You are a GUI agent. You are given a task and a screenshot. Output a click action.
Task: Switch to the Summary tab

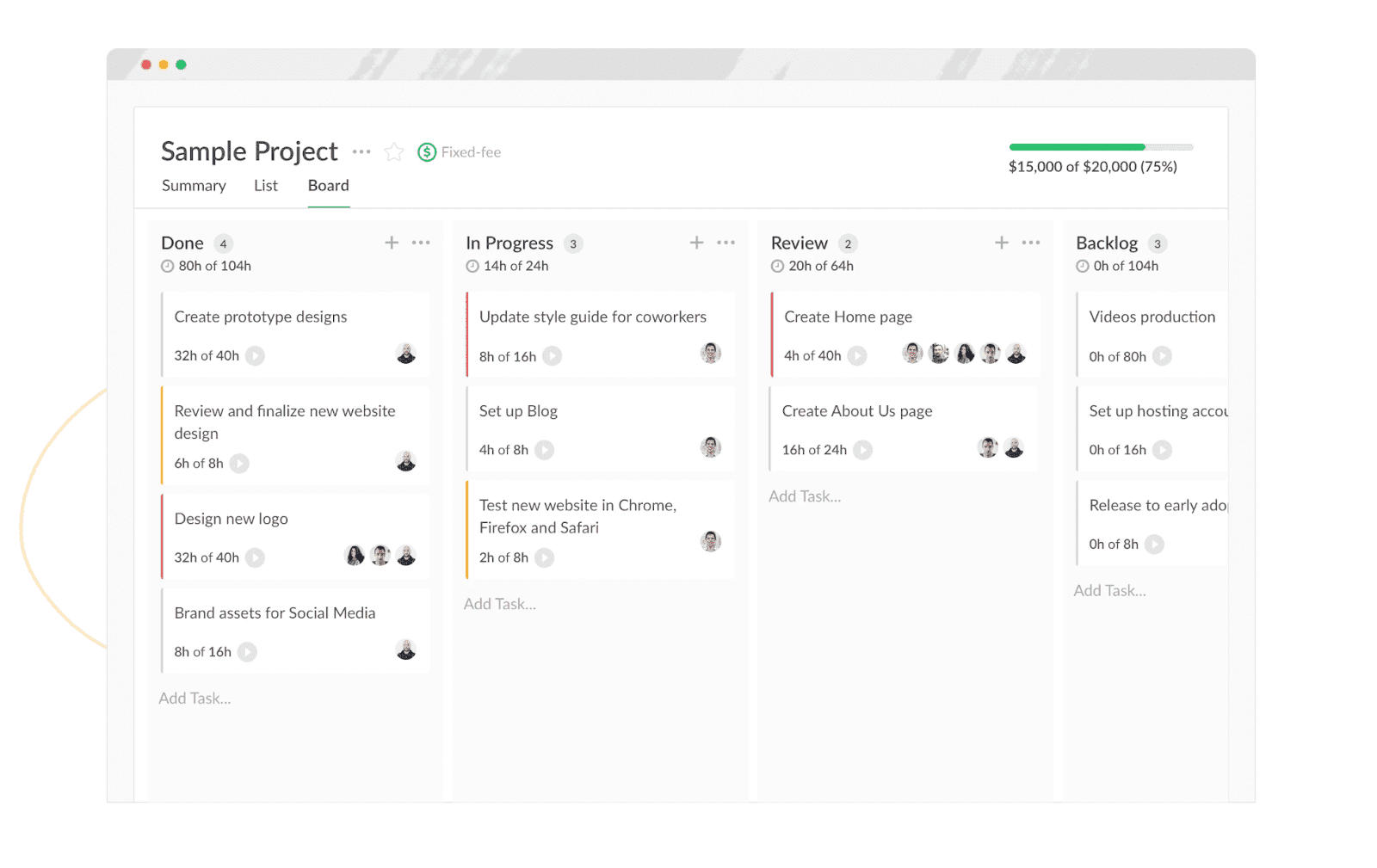194,186
